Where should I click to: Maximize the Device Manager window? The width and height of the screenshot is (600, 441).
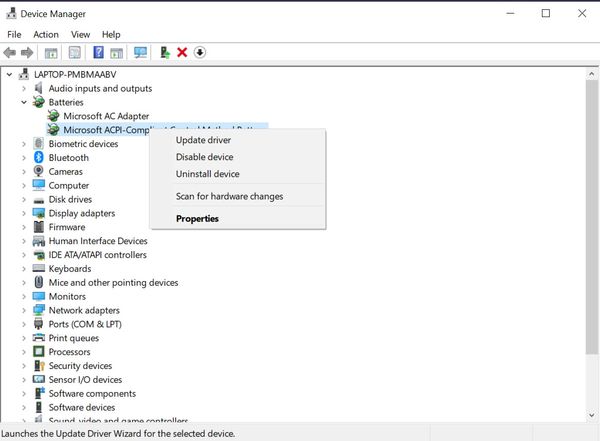click(546, 13)
